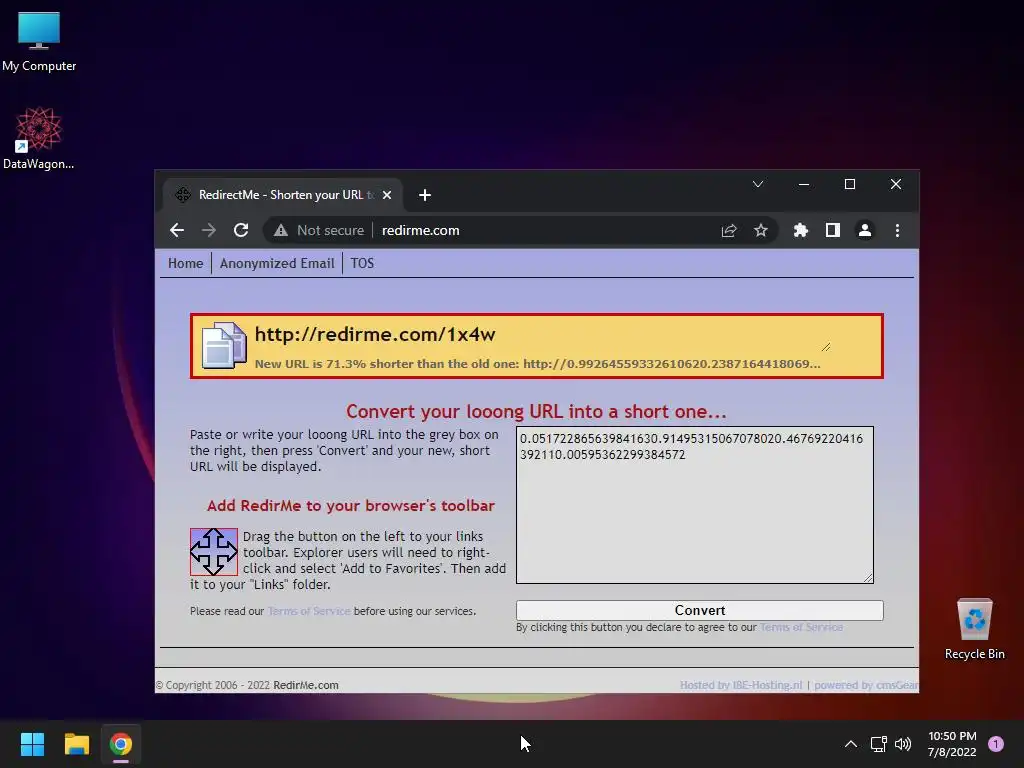Open Anonymized Email navigation link
The width and height of the screenshot is (1024, 768).
[x=277, y=263]
